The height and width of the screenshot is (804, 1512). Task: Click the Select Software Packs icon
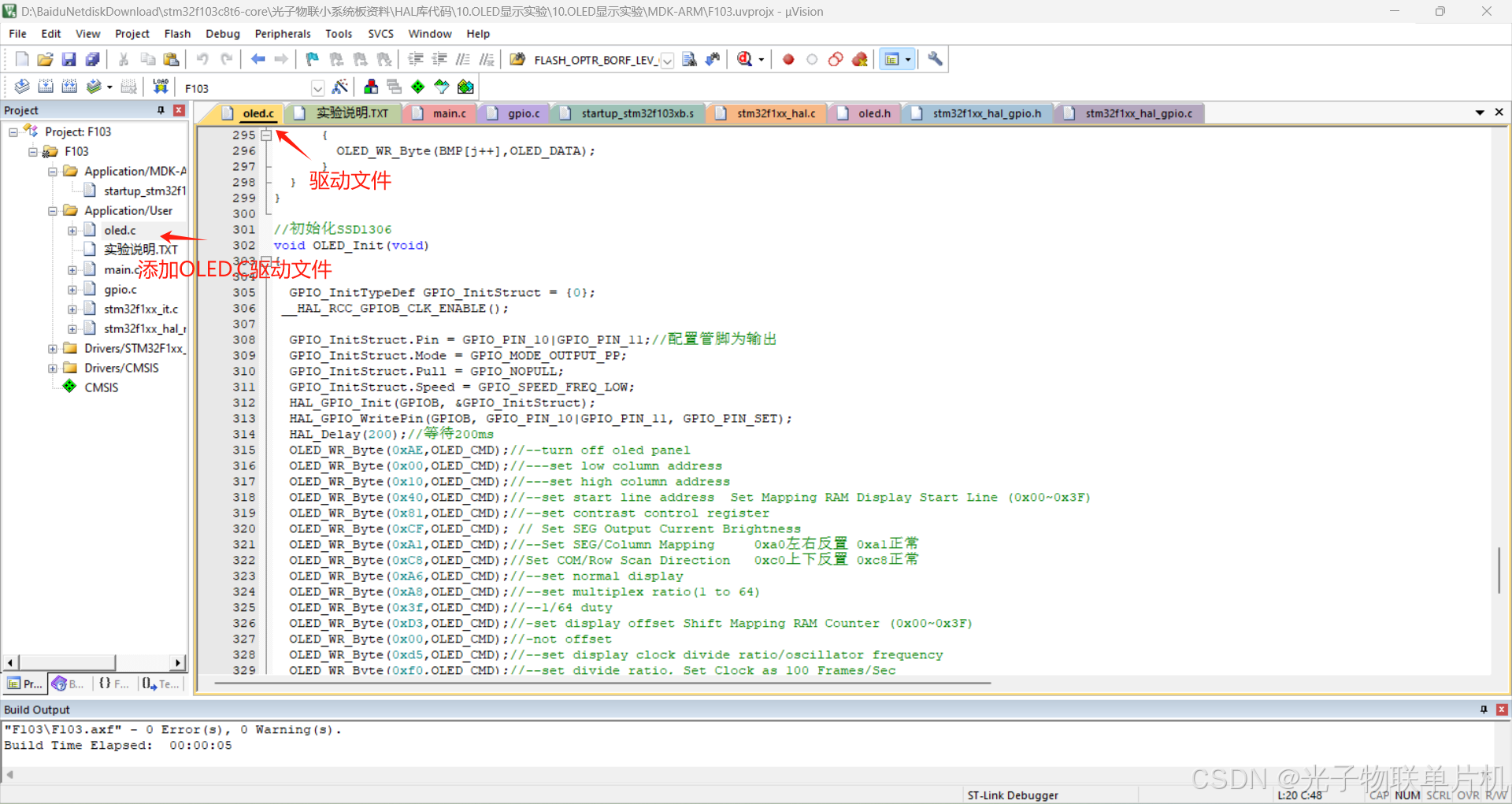pos(442,87)
